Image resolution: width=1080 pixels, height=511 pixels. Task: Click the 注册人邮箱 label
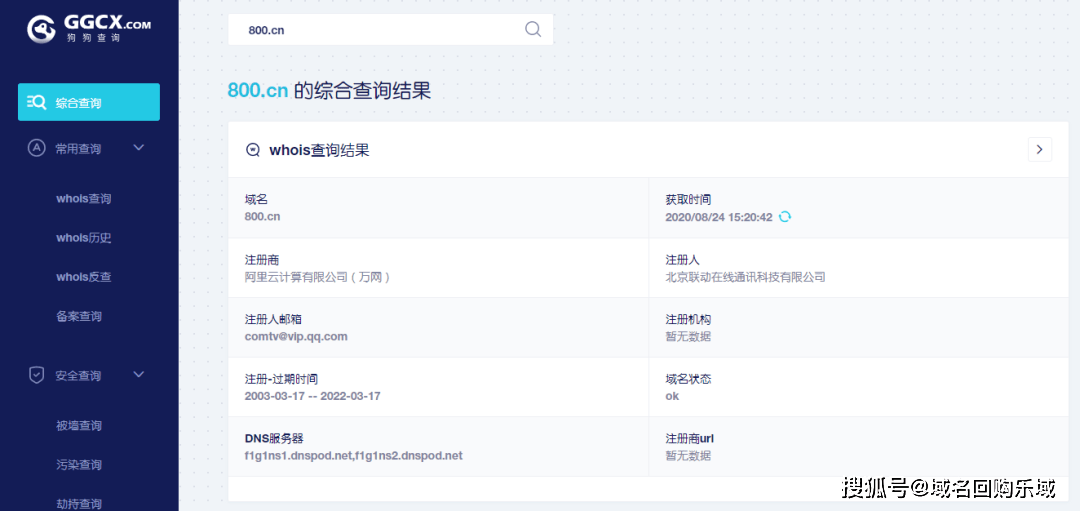click(x=273, y=320)
